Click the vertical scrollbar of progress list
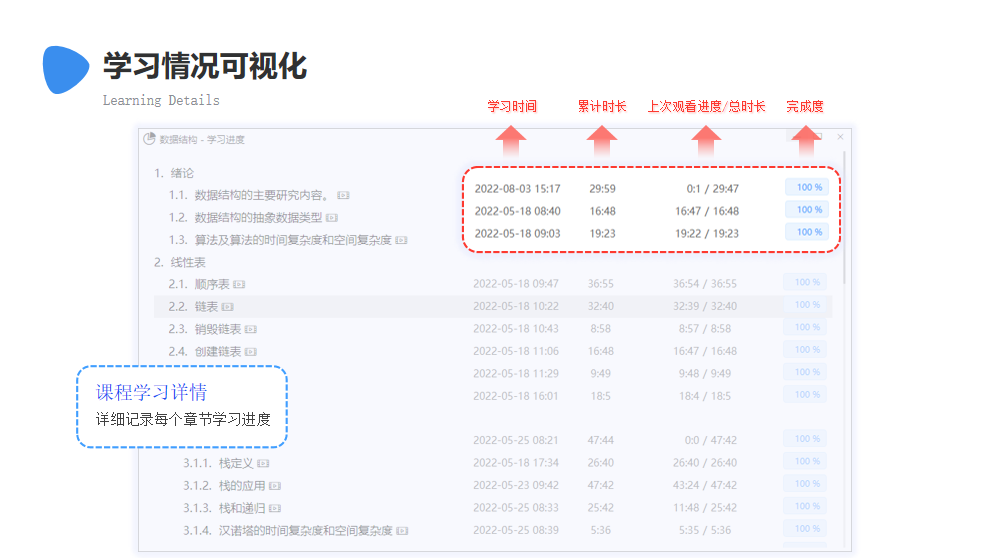 pyautogui.click(x=845, y=220)
